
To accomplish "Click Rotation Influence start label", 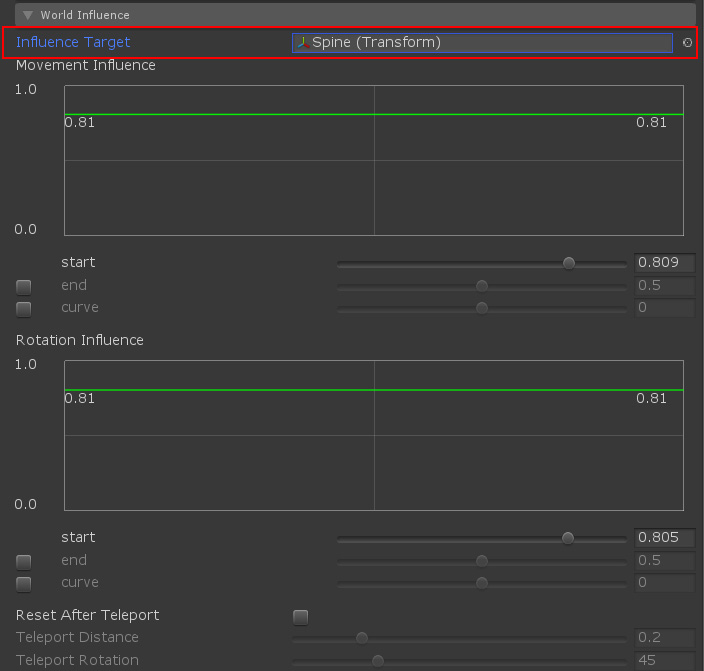I will click(x=78, y=537).
